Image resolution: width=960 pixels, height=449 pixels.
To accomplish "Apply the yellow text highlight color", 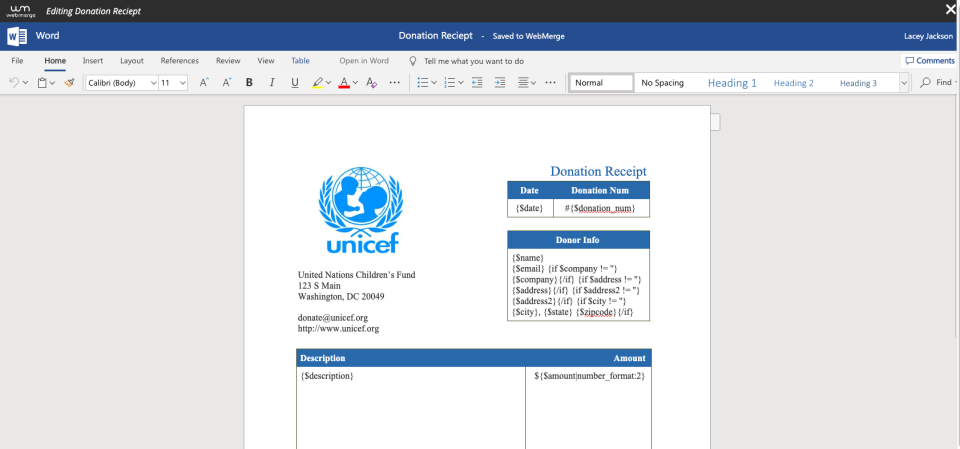I will pos(317,83).
